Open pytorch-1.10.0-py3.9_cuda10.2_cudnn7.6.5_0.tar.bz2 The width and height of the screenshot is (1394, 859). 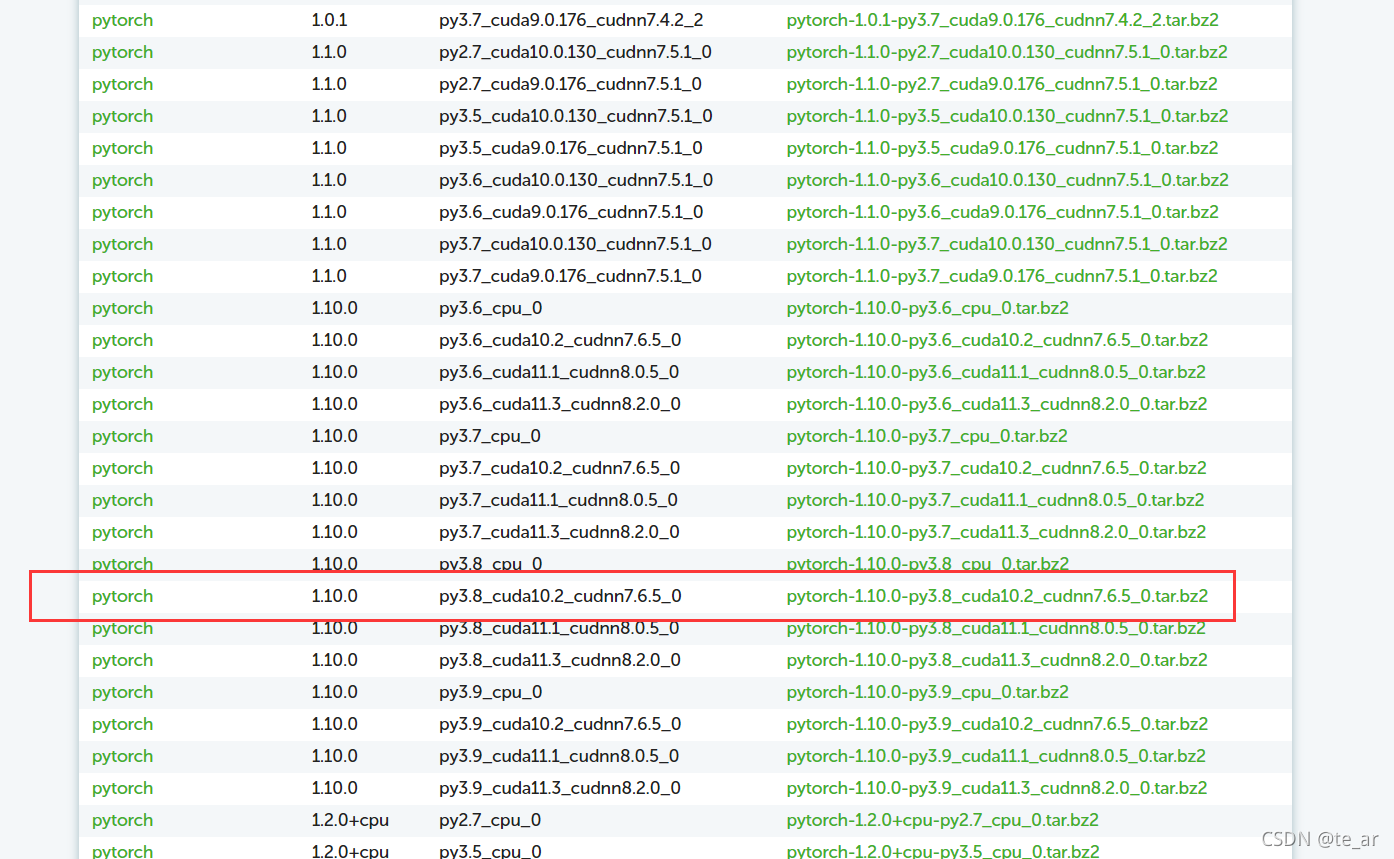click(997, 724)
